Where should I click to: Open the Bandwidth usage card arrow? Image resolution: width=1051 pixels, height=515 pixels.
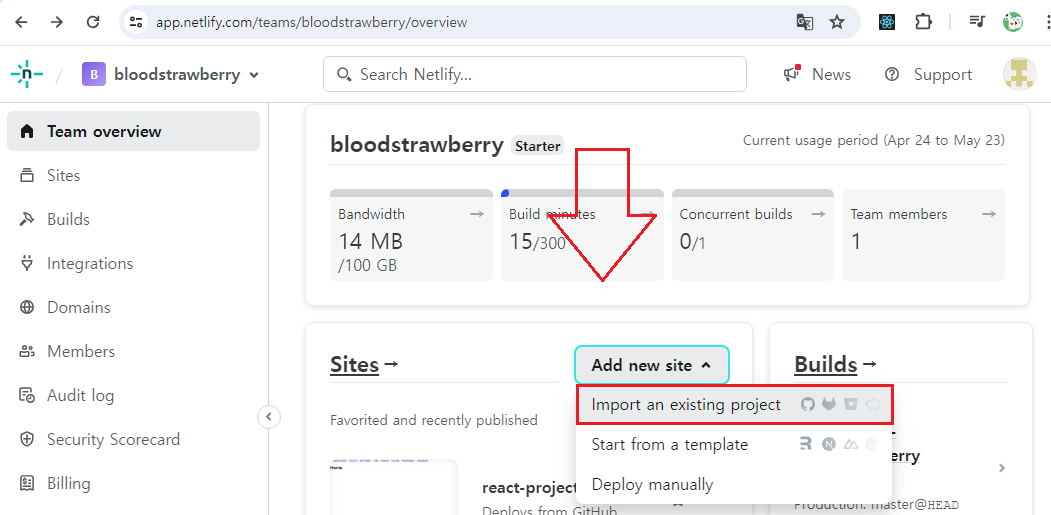coord(477,214)
